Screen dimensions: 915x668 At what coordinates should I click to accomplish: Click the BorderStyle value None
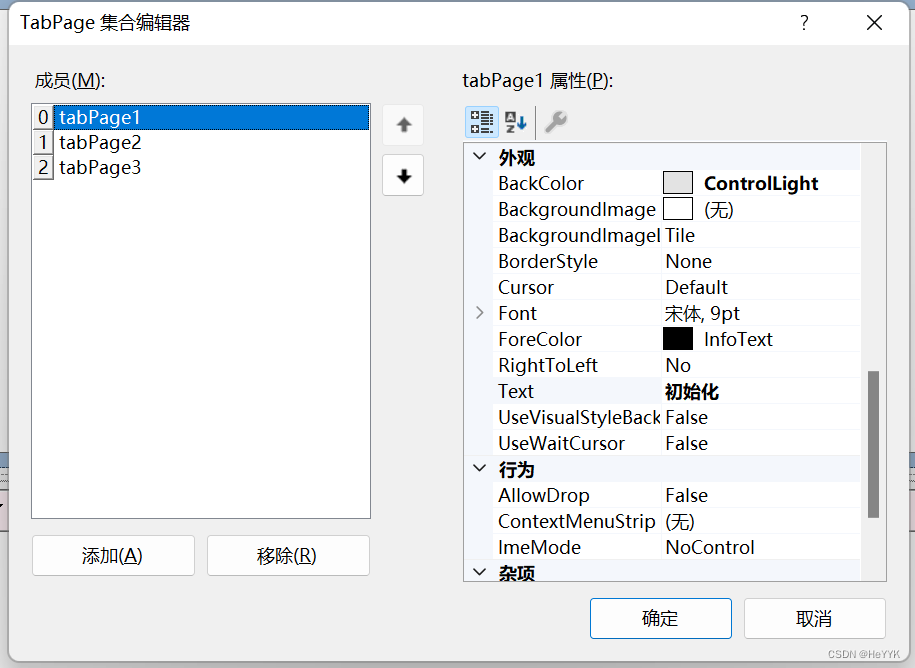(689, 261)
